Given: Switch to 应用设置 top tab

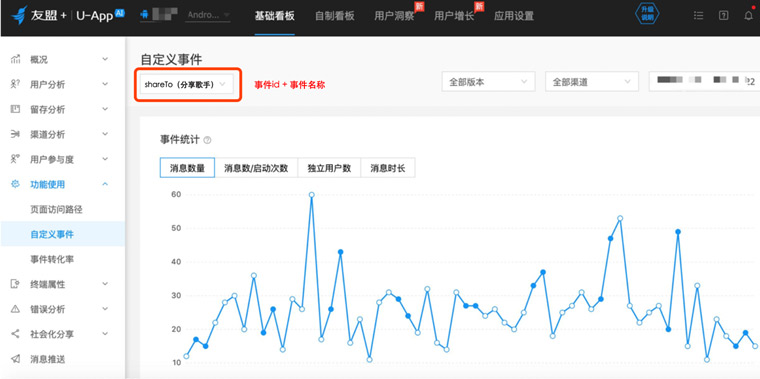Looking at the screenshot, I should point(514,16).
